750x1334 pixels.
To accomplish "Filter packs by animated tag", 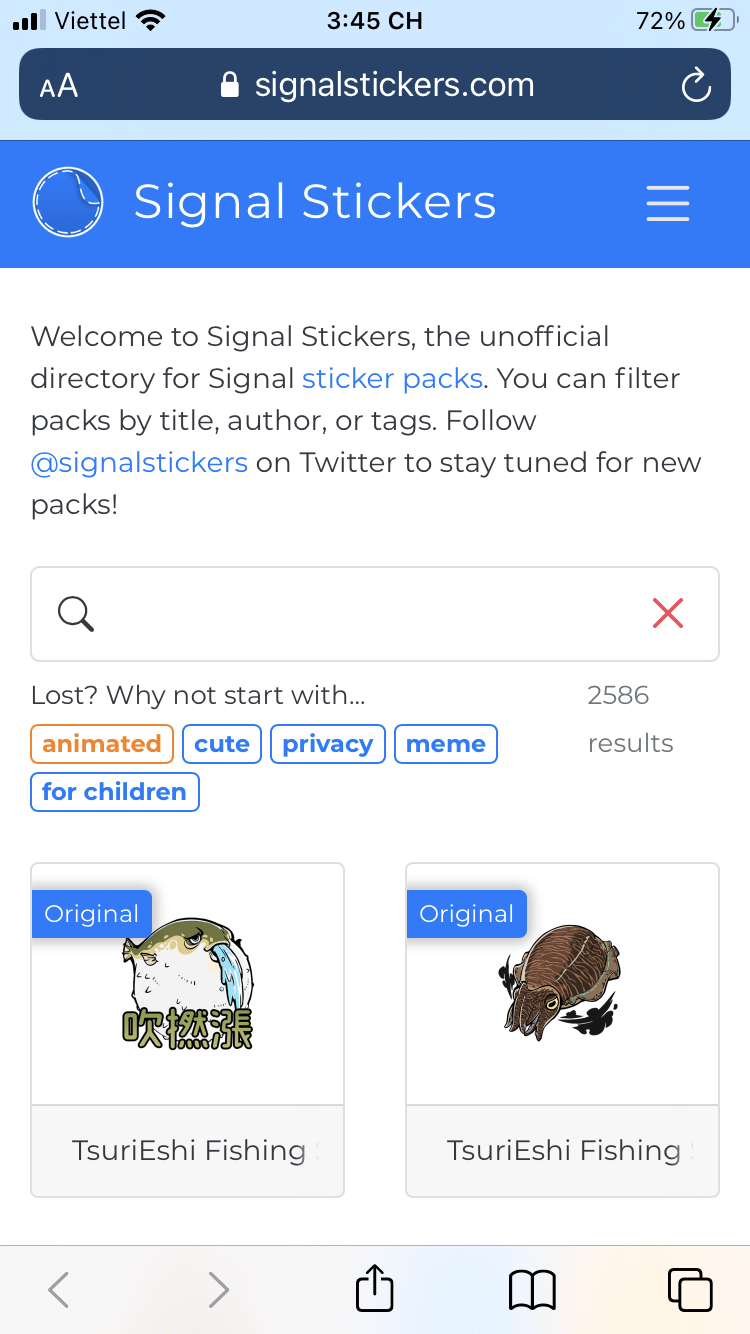I will [x=102, y=744].
